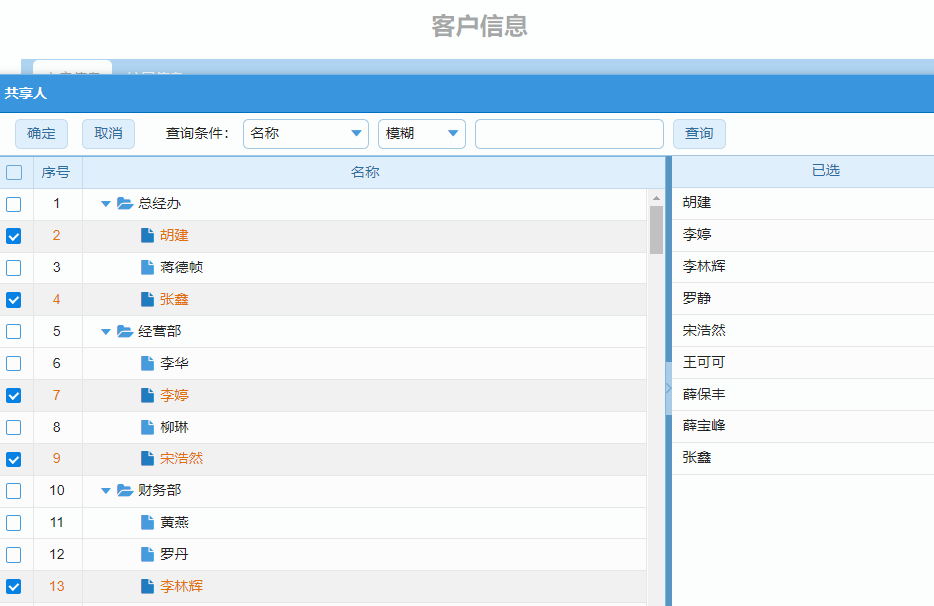The image size is (934, 606).
Task: Toggle the select-all checkbox in header
Action: point(14,172)
